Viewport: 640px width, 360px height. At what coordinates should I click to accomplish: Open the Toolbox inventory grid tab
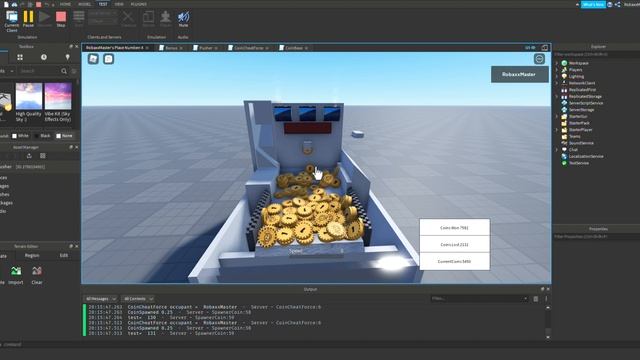point(20,58)
